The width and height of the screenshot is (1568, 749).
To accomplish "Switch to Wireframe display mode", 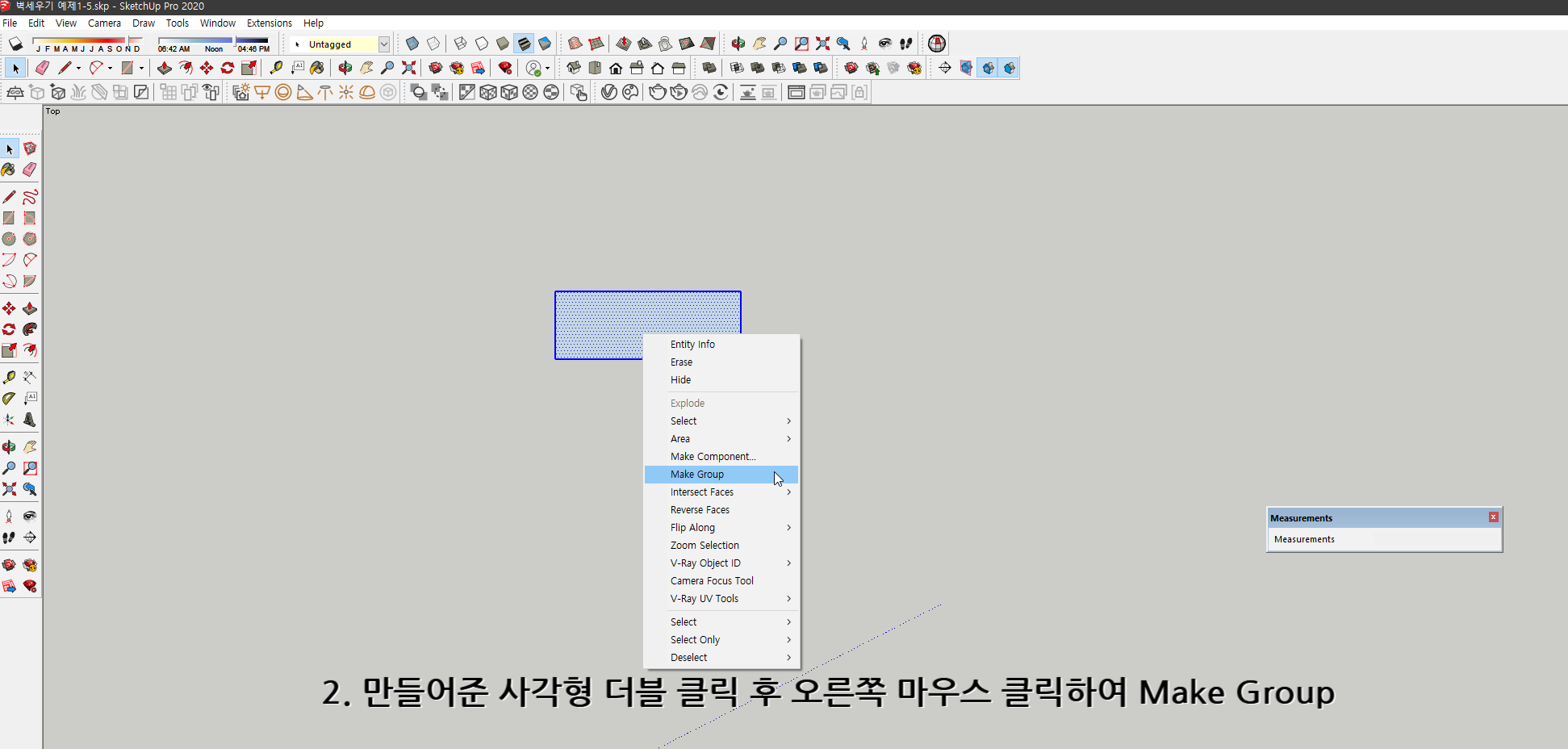I will click(x=460, y=44).
